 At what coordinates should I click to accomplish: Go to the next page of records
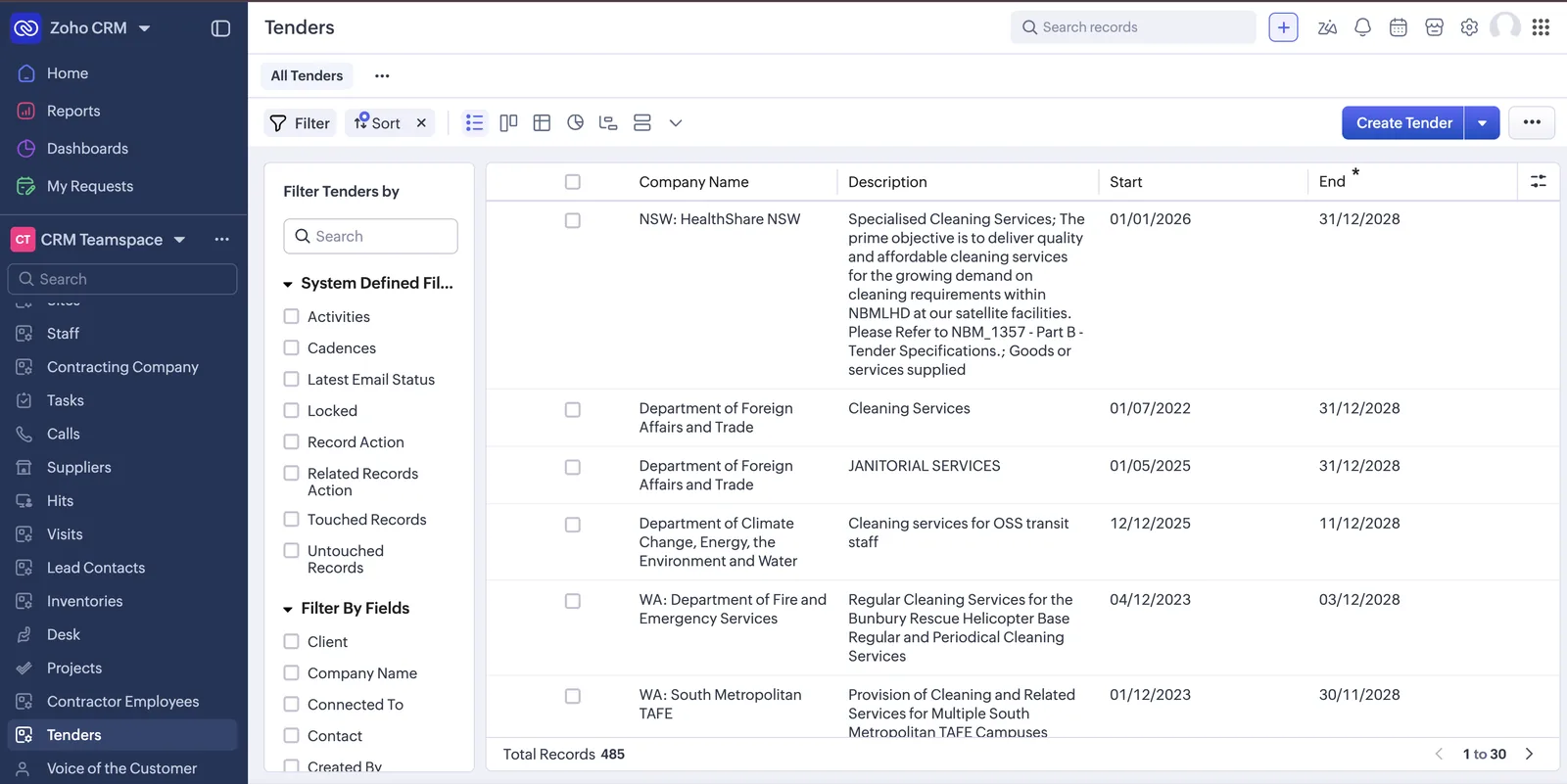coord(1529,754)
